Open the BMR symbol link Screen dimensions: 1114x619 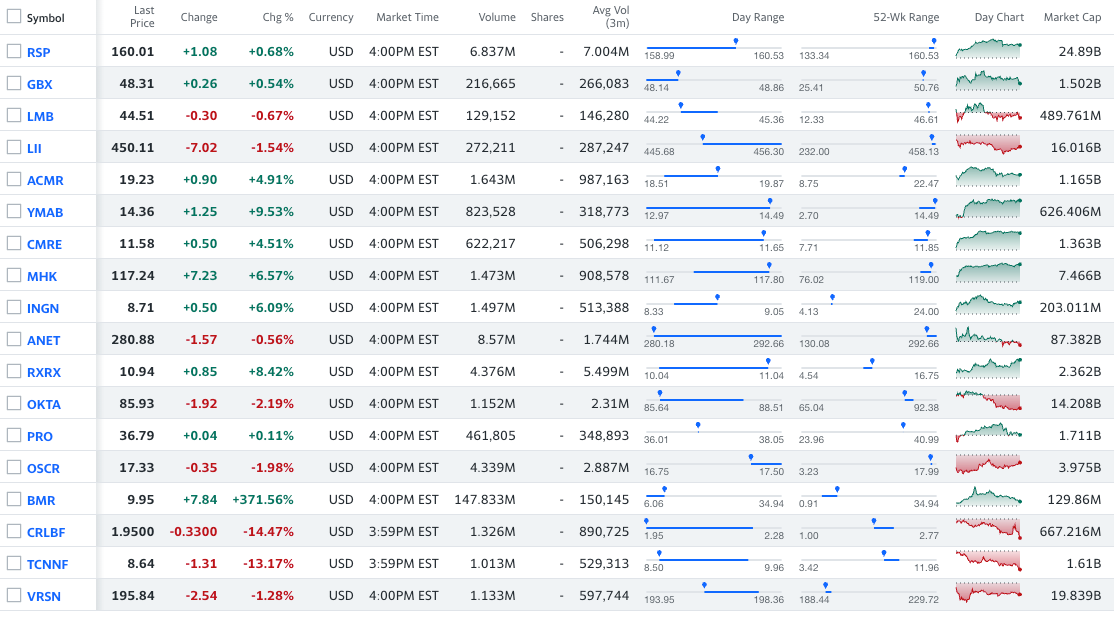point(41,500)
